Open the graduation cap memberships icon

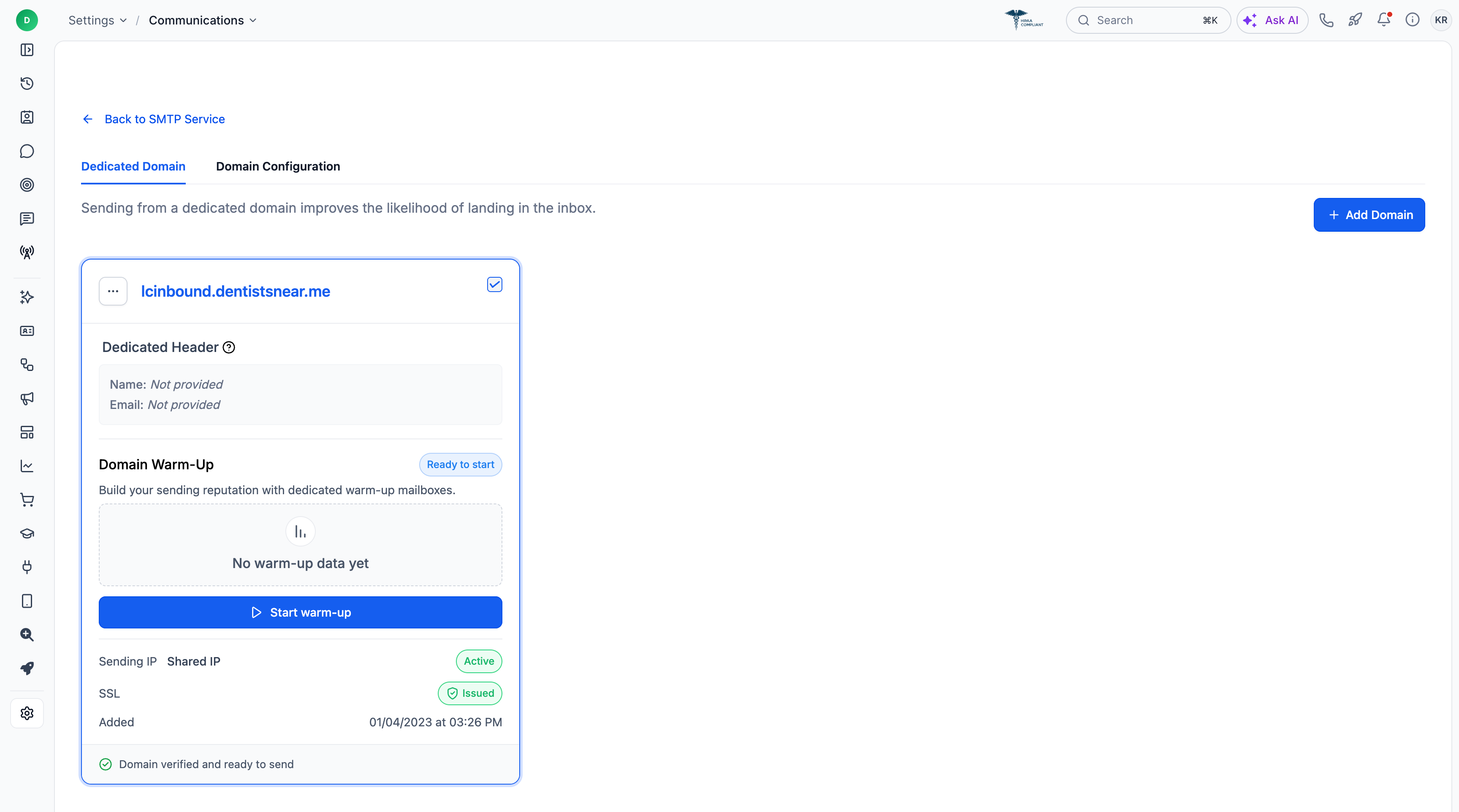pos(27,533)
